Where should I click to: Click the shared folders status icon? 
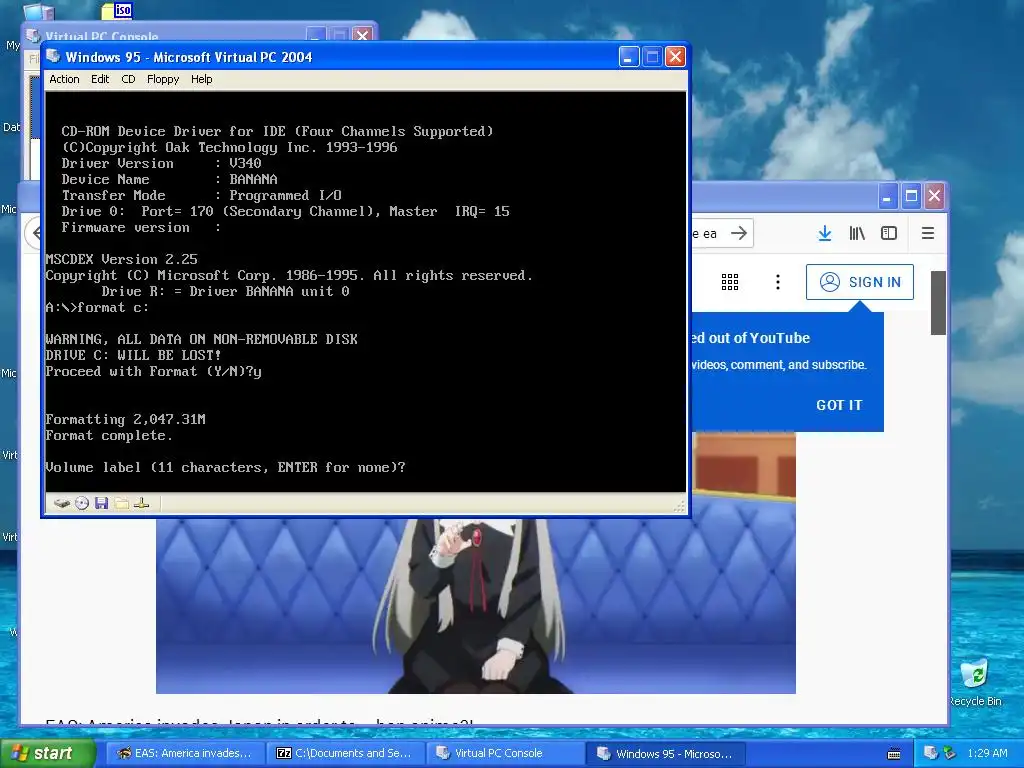(x=121, y=504)
